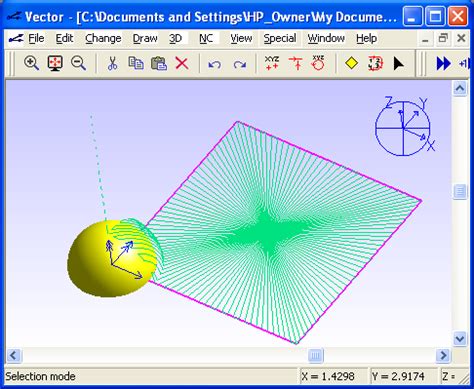The image size is (474, 389).
Task: Click the horizontal scrollbar thumb
Action: pos(316,355)
